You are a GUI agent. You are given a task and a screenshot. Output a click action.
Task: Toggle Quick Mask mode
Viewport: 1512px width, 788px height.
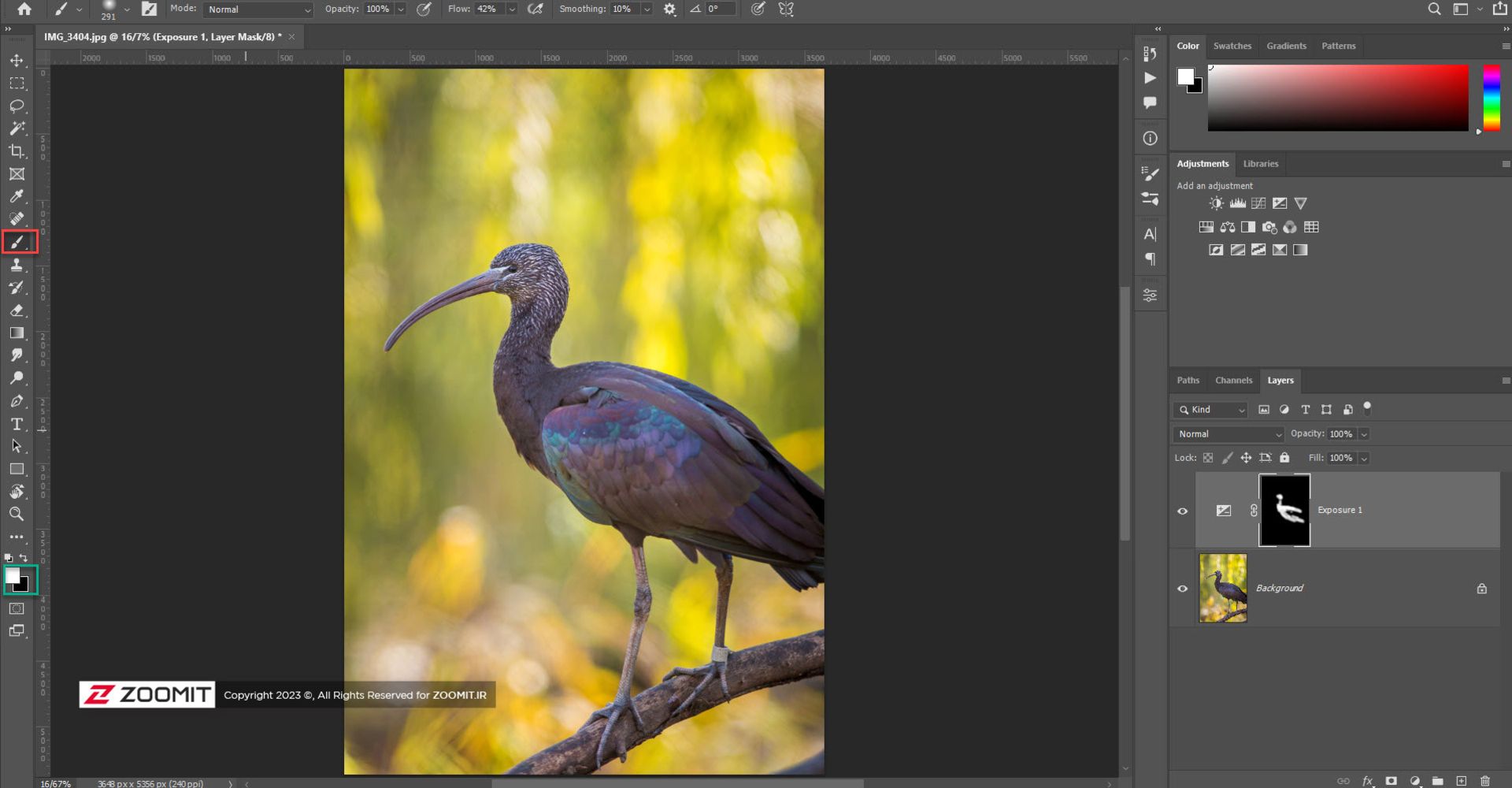coord(17,608)
